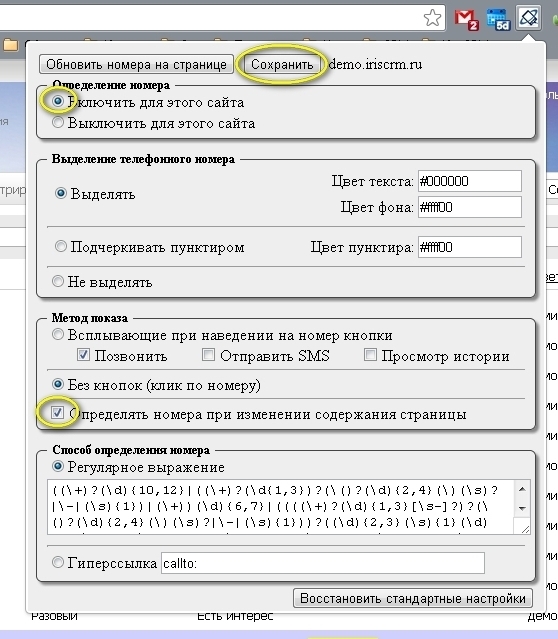Select 'Не выделять' radio button
The width and height of the screenshot is (558, 639).
pyautogui.click(x=58, y=281)
